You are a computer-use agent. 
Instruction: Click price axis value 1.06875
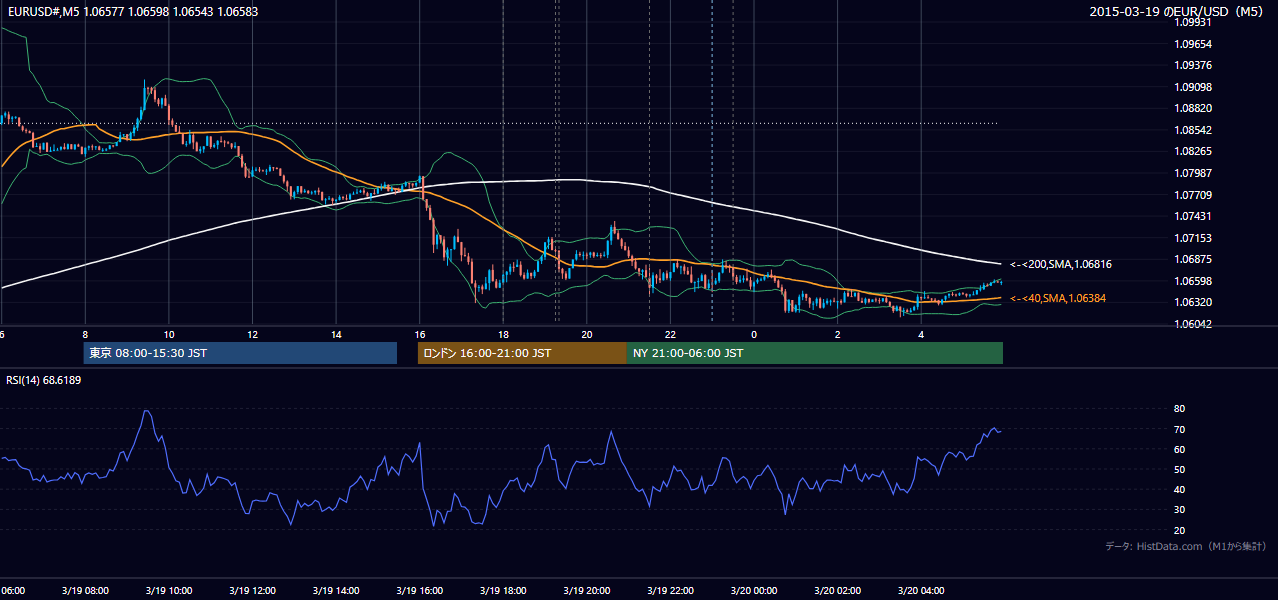pyautogui.click(x=1193, y=259)
